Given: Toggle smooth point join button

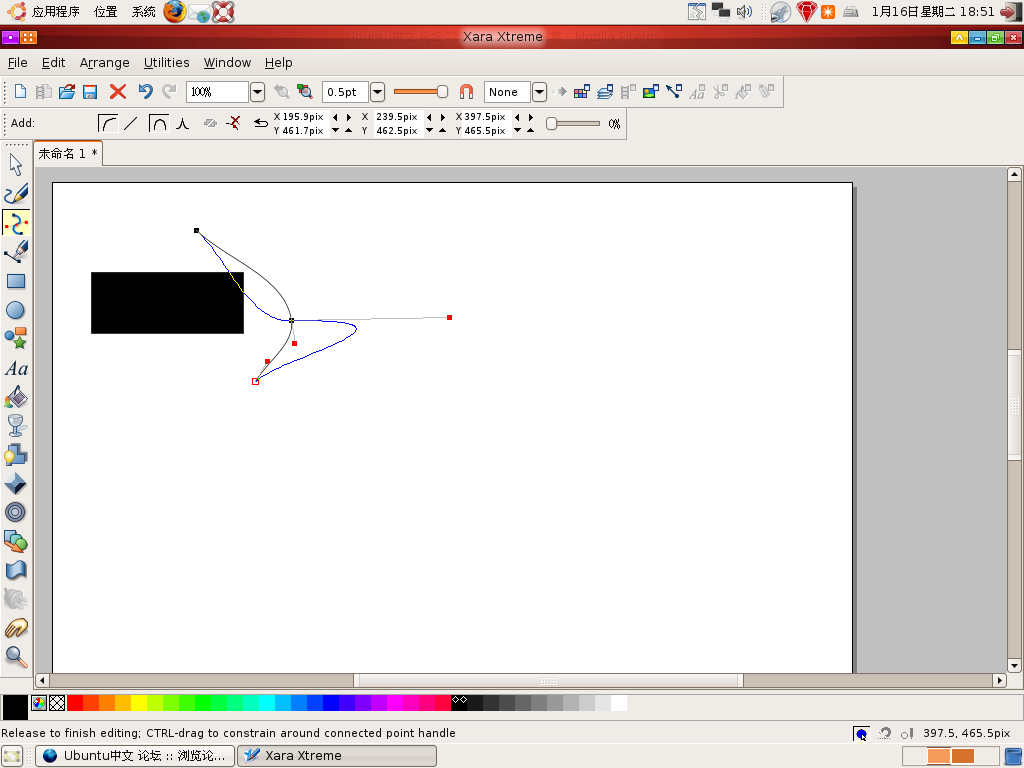Looking at the screenshot, I should coord(159,123).
